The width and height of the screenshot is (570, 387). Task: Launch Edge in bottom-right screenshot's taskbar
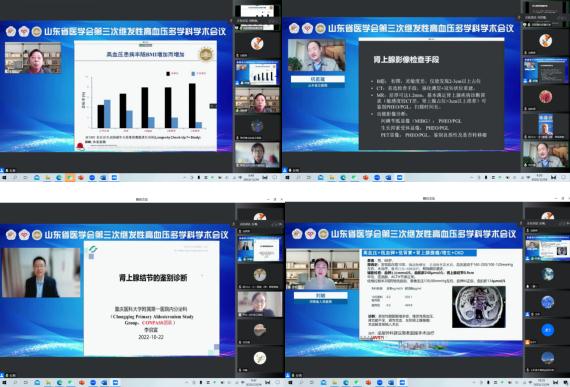[346, 382]
